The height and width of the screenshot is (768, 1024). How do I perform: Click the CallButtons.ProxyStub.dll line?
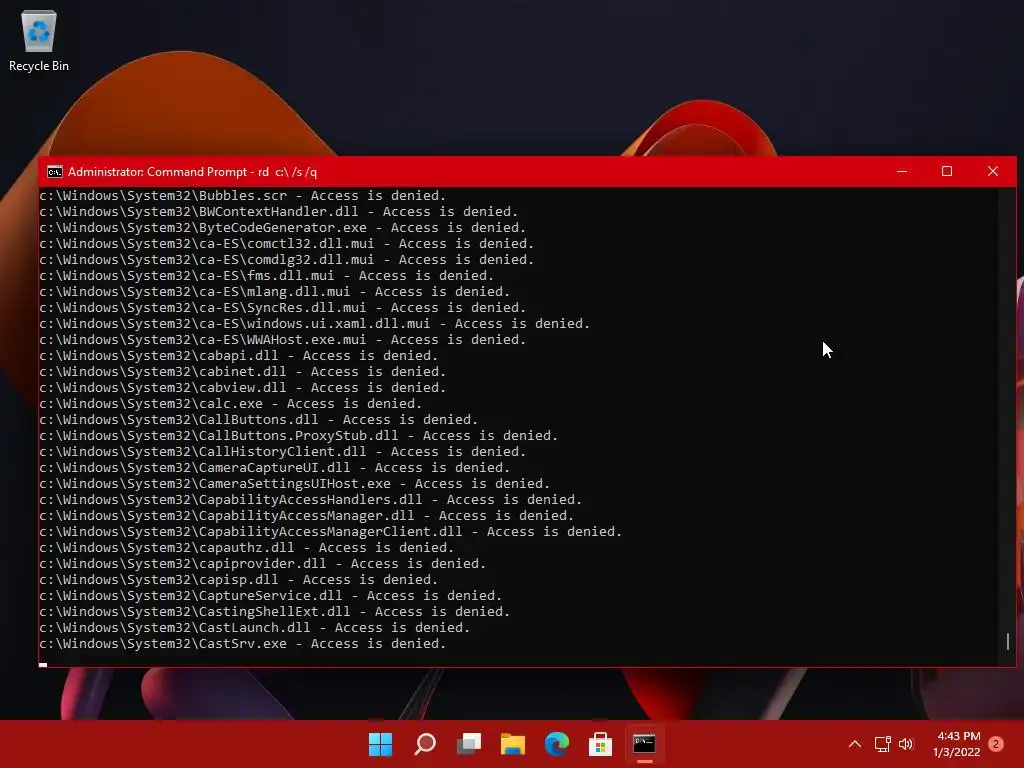(298, 436)
